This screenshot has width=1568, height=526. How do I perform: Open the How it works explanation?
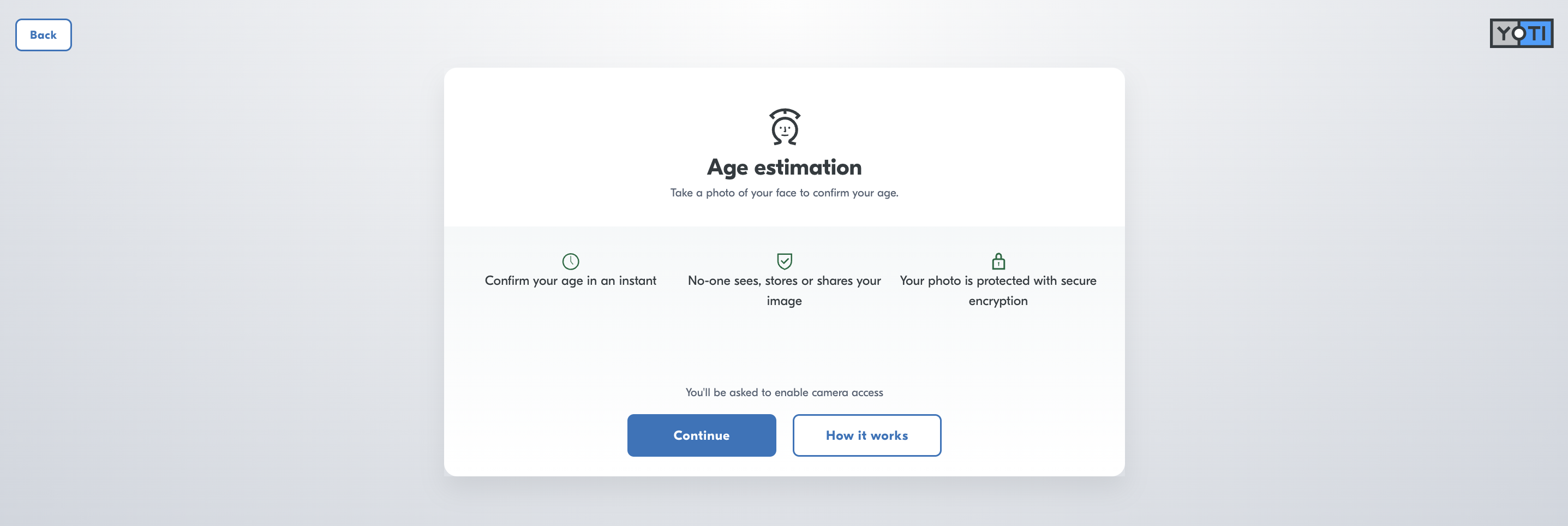pyautogui.click(x=867, y=435)
